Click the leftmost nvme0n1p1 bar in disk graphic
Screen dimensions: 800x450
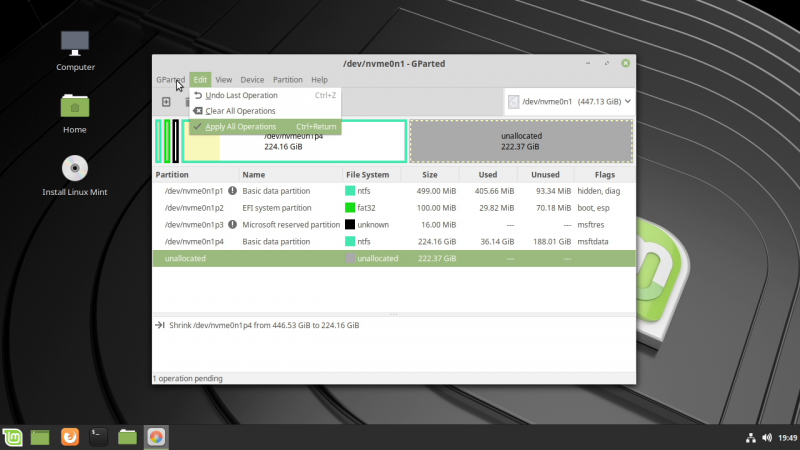coord(158,141)
